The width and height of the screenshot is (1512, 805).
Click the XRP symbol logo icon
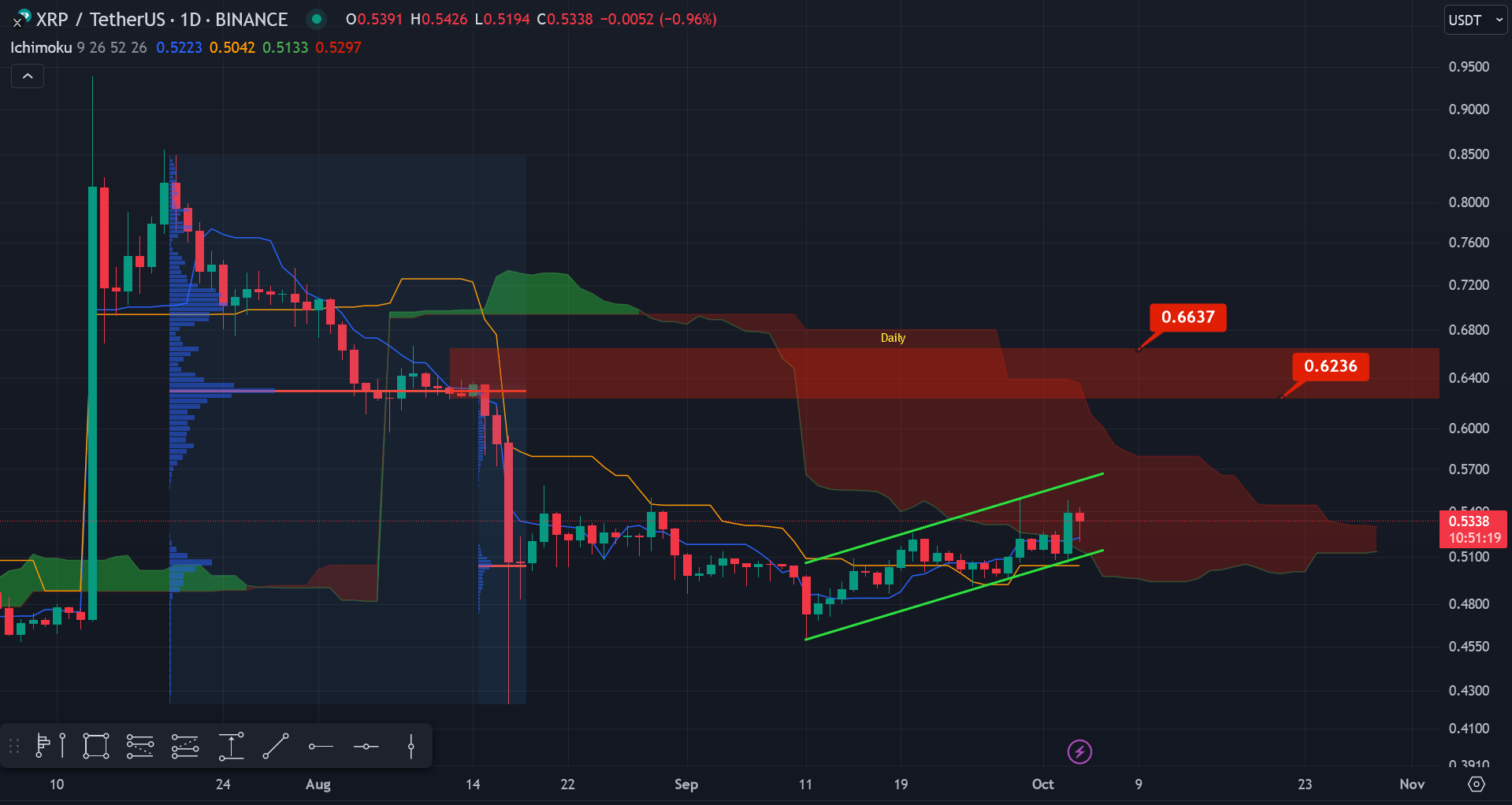22,18
